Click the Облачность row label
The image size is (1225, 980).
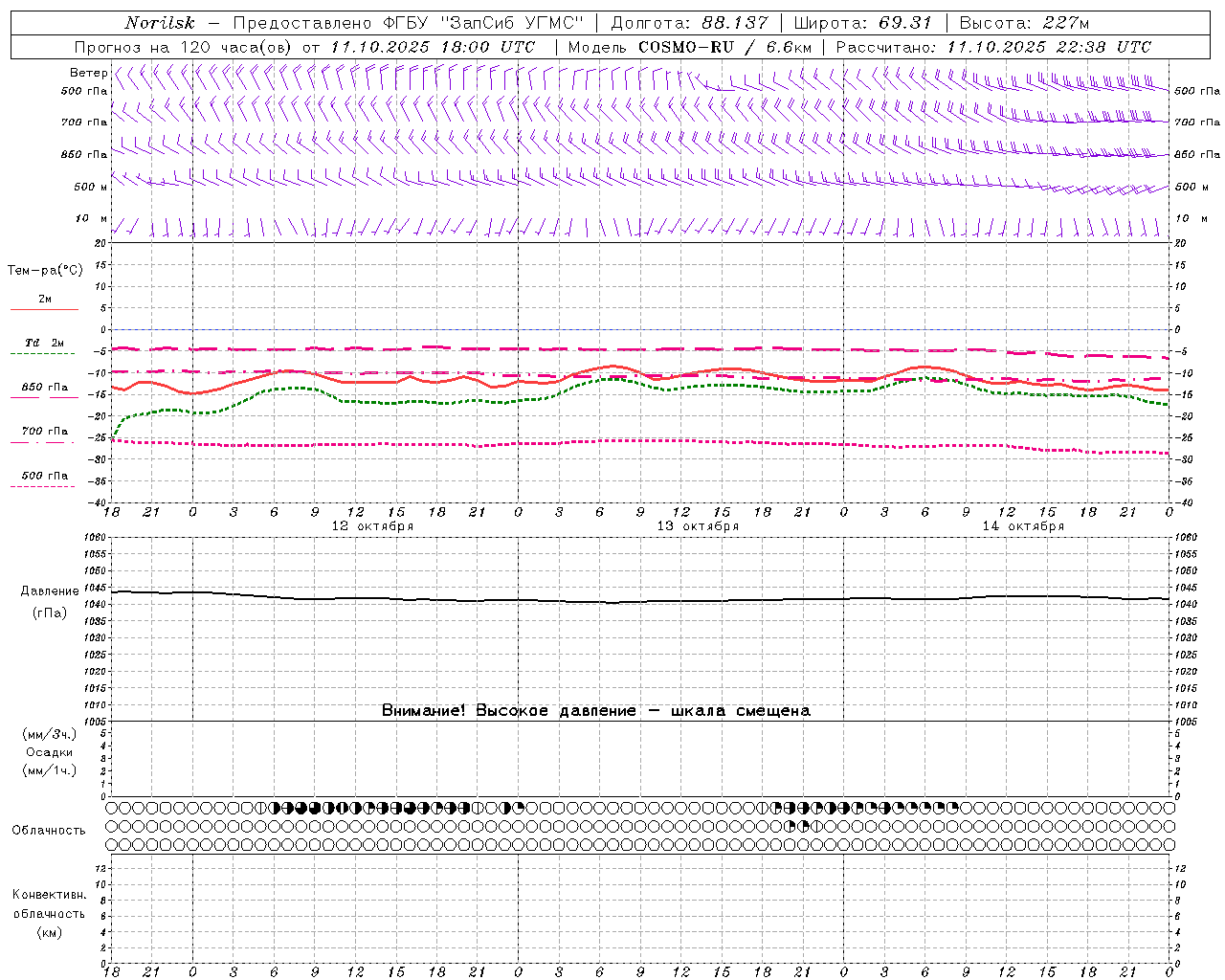(49, 830)
